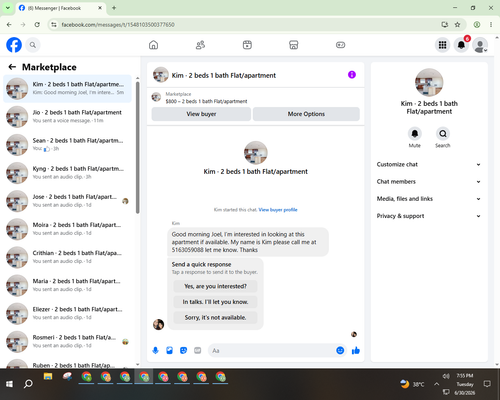This screenshot has width=500, height=400.
Task: Click View buyer button
Action: 201,114
